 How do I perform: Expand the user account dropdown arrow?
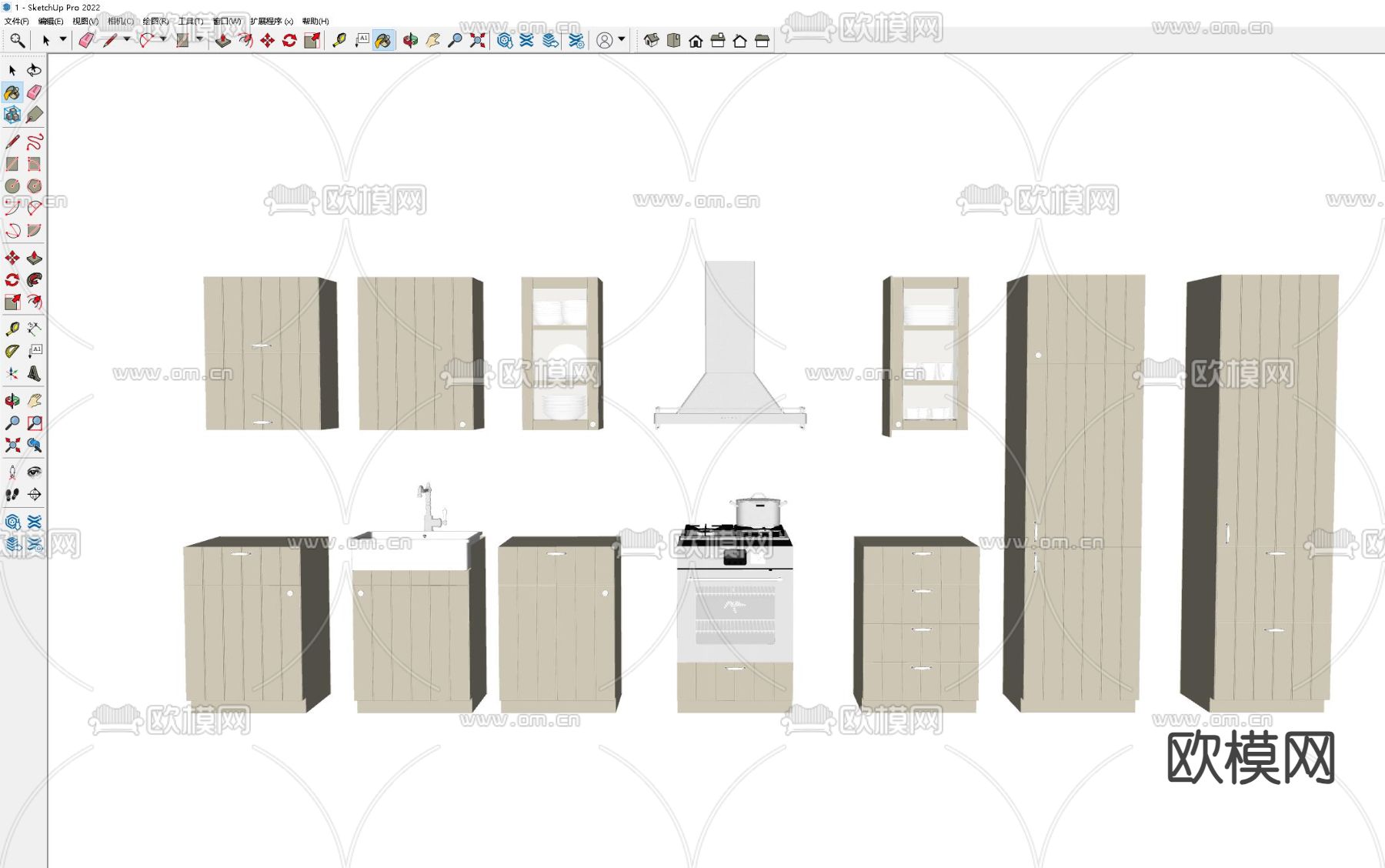(x=622, y=40)
